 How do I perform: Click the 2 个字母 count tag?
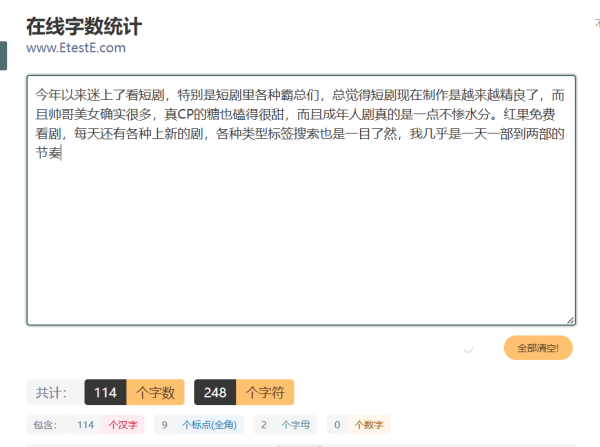click(x=285, y=424)
